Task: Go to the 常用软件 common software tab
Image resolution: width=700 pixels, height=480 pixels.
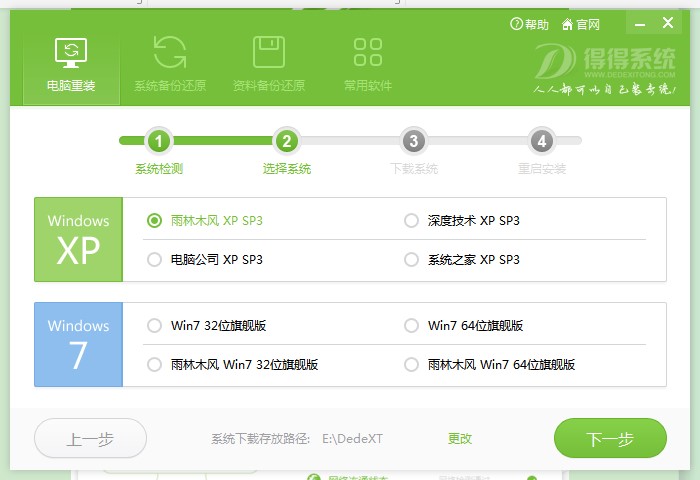Action: click(x=368, y=65)
